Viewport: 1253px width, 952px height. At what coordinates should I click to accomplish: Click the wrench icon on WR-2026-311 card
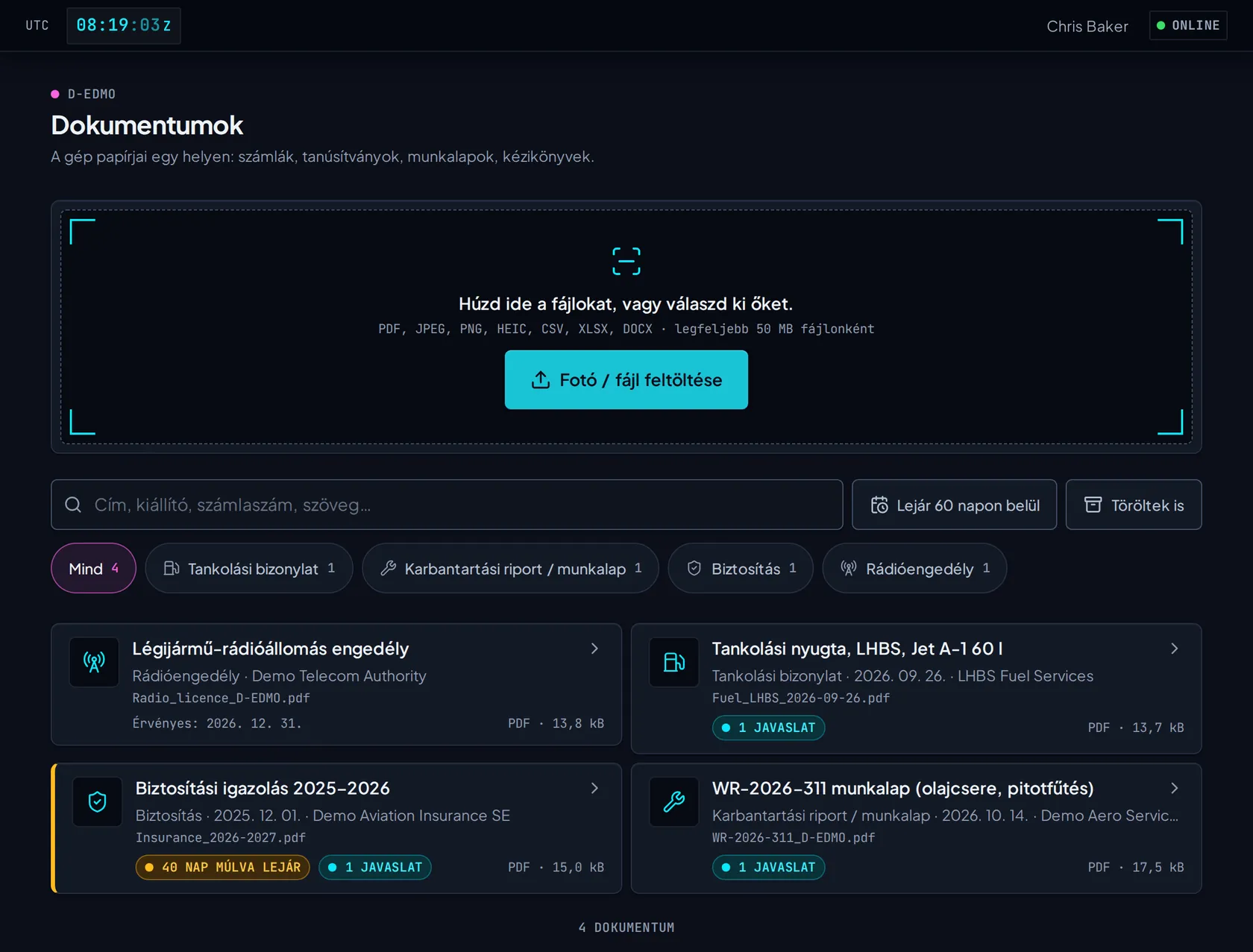(674, 801)
